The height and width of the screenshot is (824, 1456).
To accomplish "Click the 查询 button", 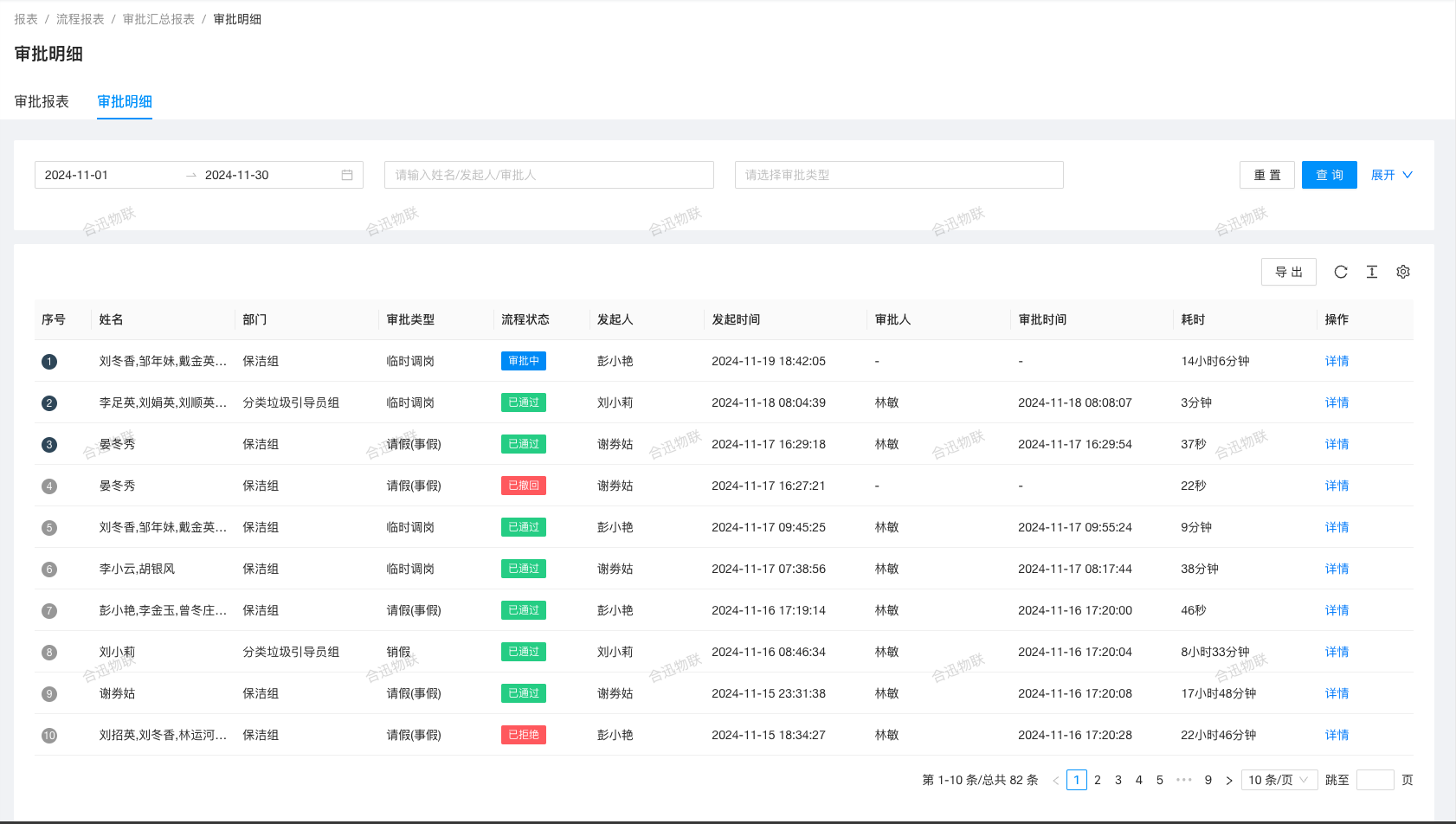I will click(x=1329, y=175).
